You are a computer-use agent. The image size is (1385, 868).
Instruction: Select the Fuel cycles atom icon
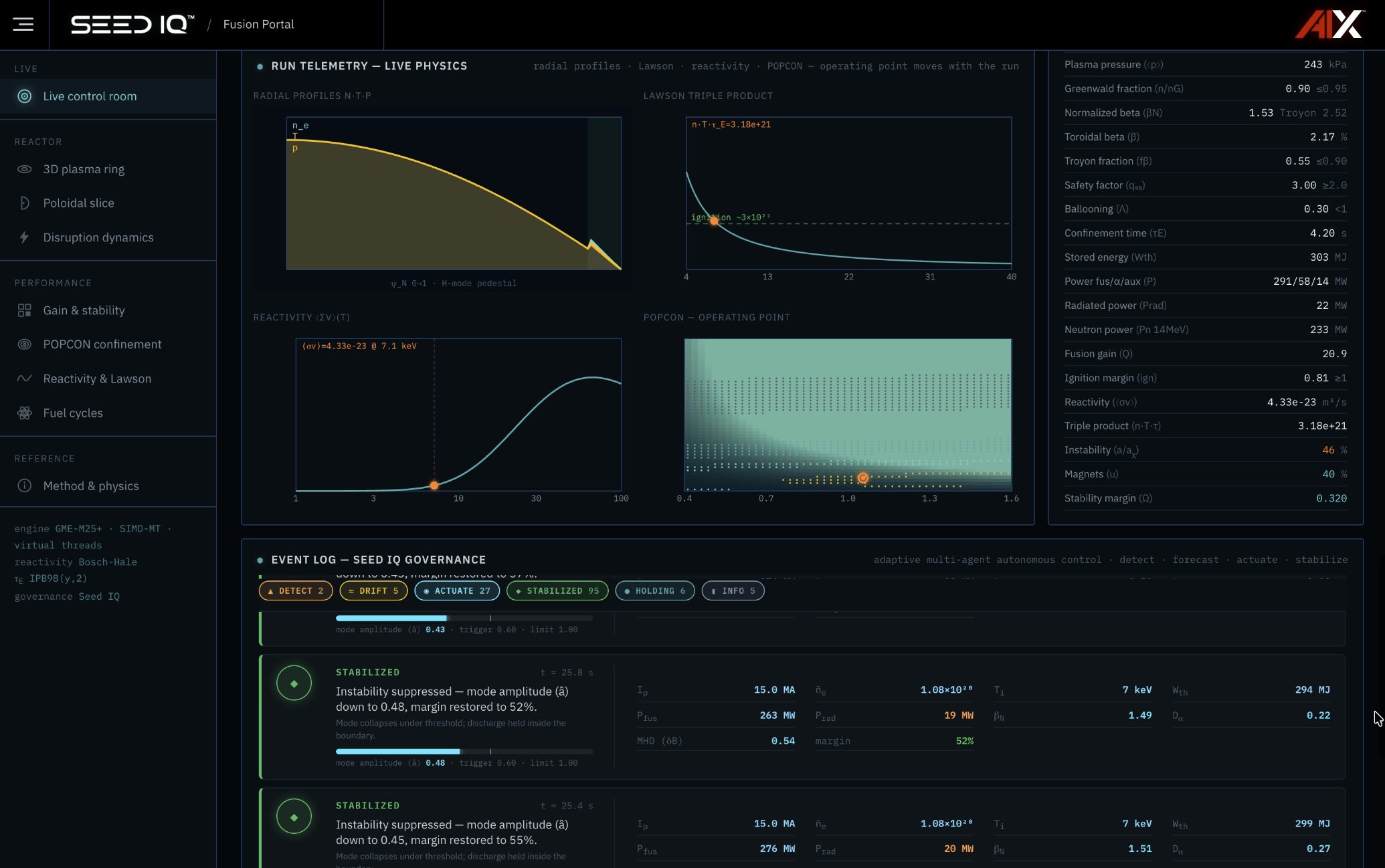pyautogui.click(x=25, y=413)
